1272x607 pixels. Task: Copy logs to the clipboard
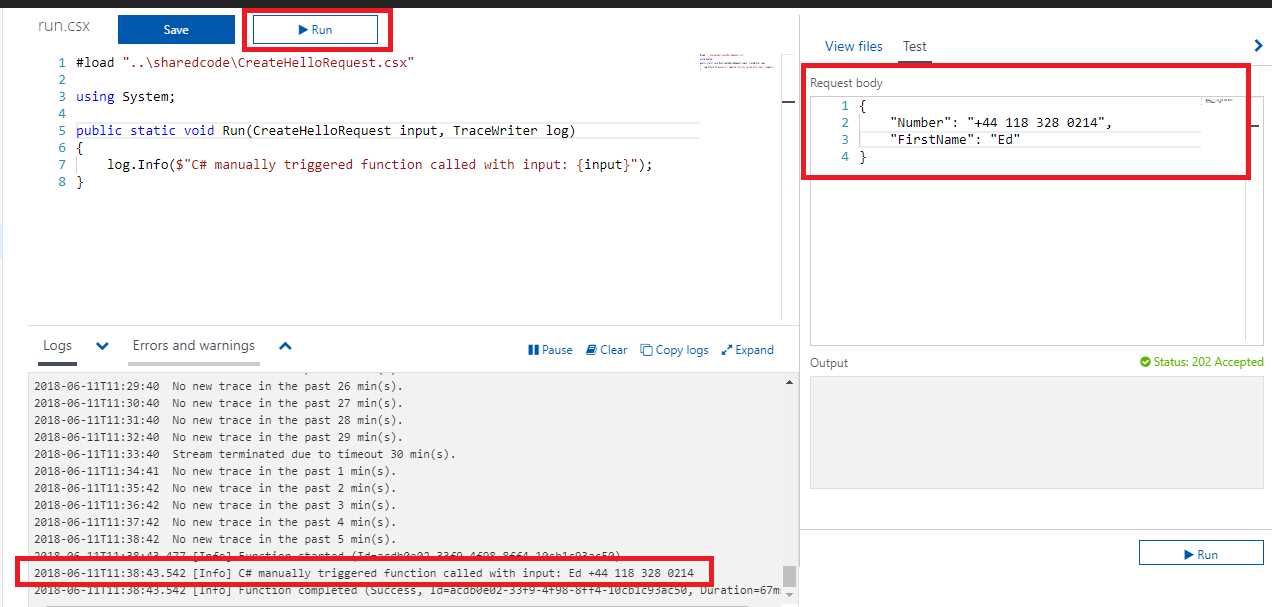pos(674,349)
